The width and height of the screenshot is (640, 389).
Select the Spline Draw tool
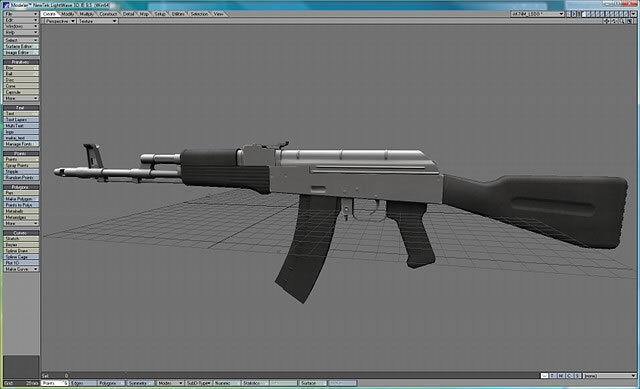tap(21, 251)
